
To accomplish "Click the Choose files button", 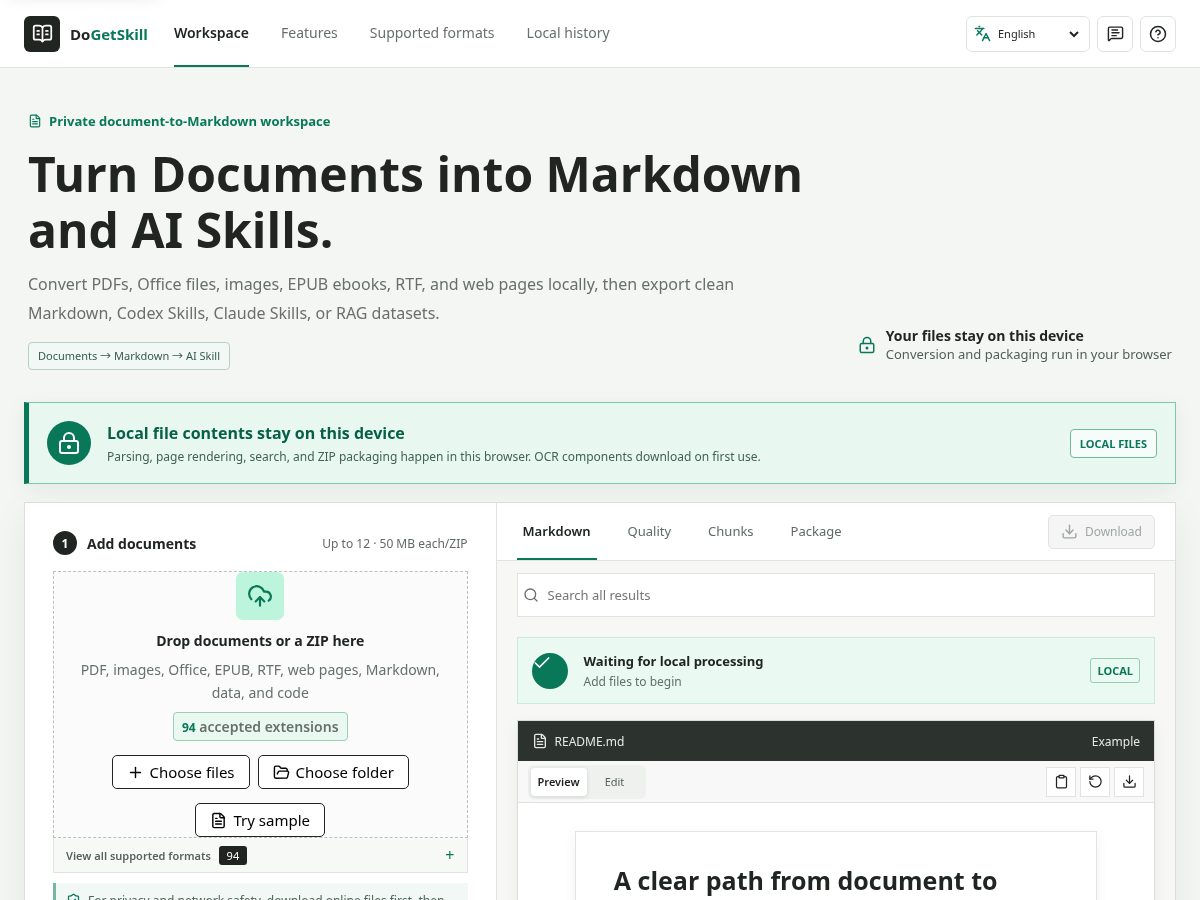I will click(183, 772).
